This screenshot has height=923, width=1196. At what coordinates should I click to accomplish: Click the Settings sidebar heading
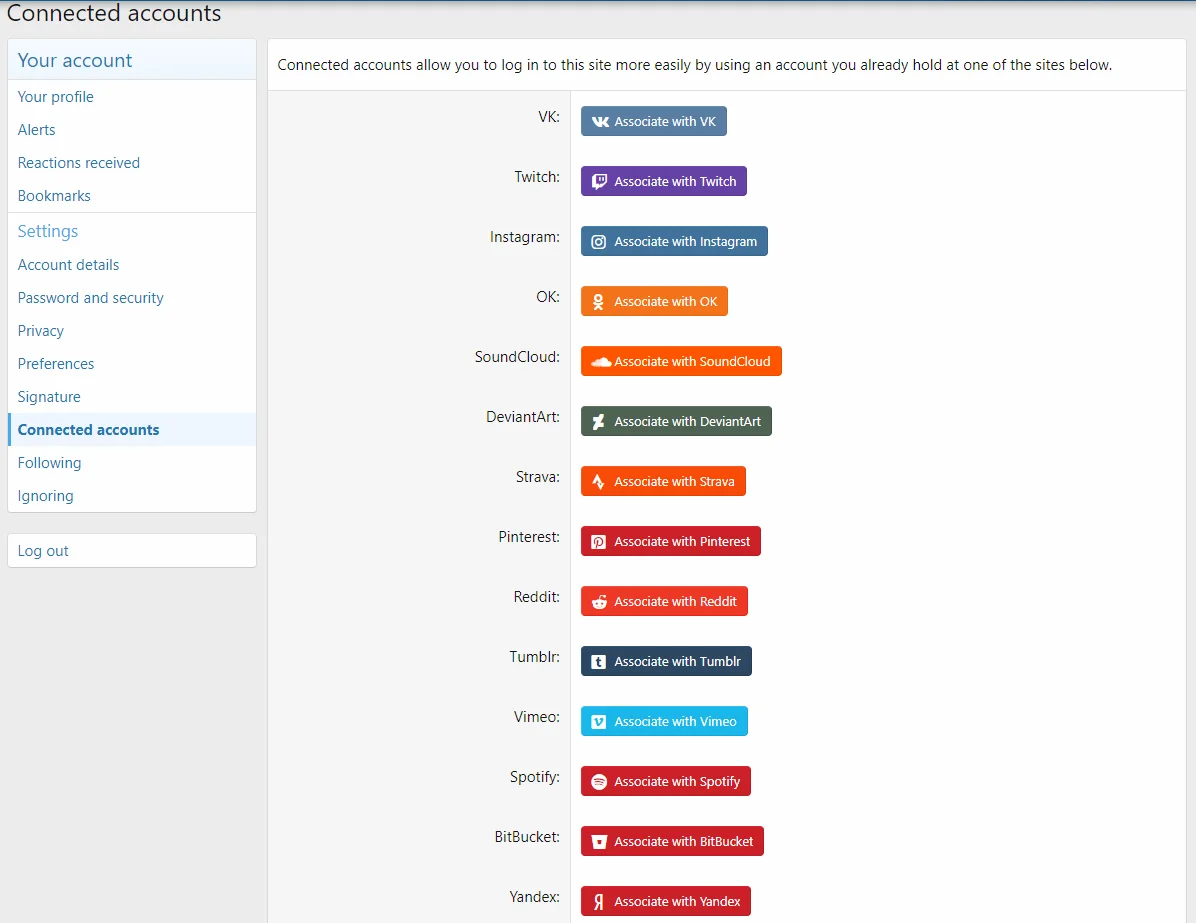[x=48, y=231]
